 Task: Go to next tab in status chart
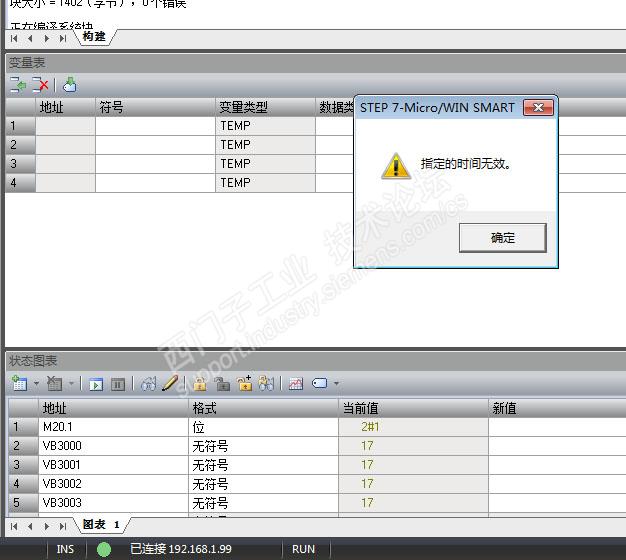47,526
